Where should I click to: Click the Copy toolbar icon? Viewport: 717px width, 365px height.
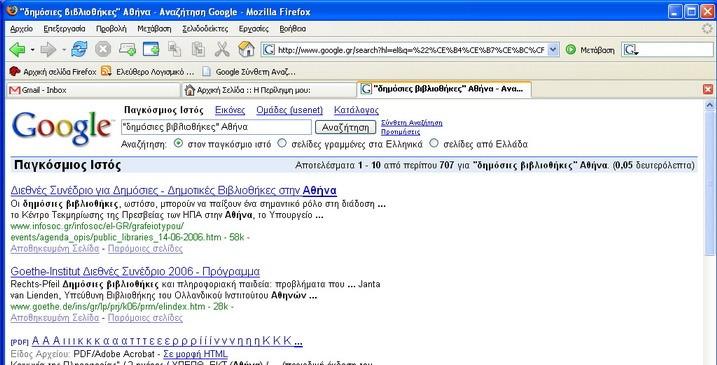tap(175, 49)
